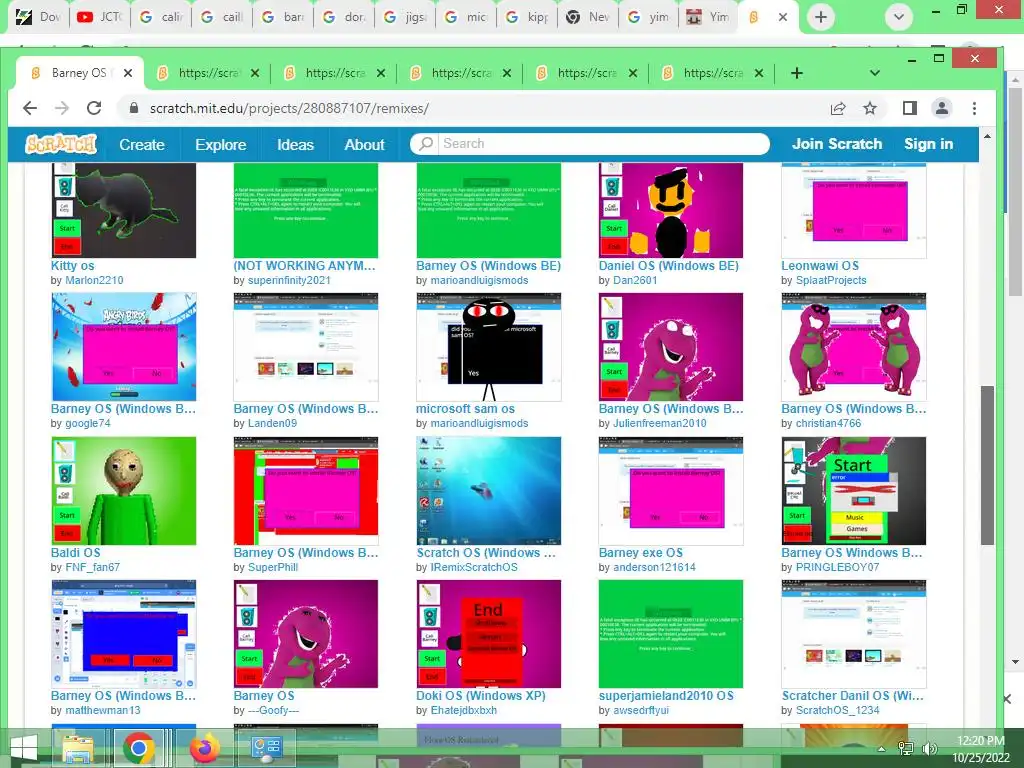The width and height of the screenshot is (1024, 768).
Task: Expand tab search dropdown in front window
Action: [x=874, y=73]
